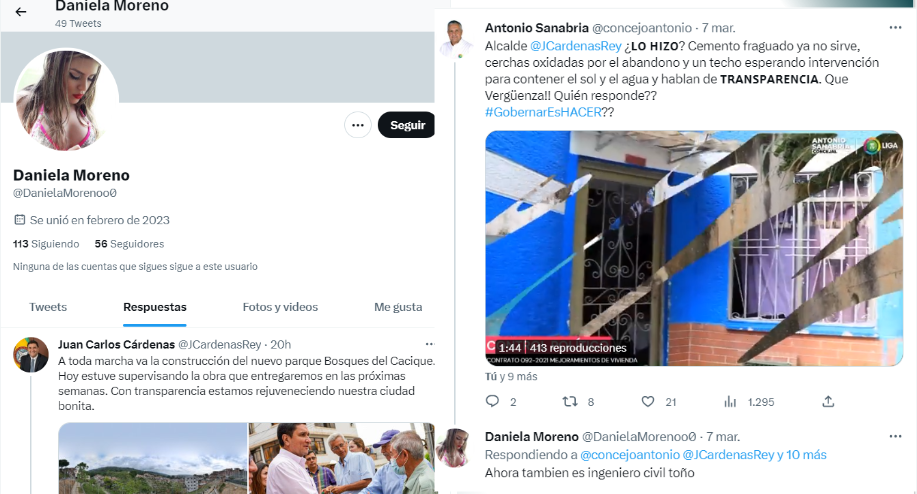Open Daniela Moreno's profile picture

tap(66, 99)
